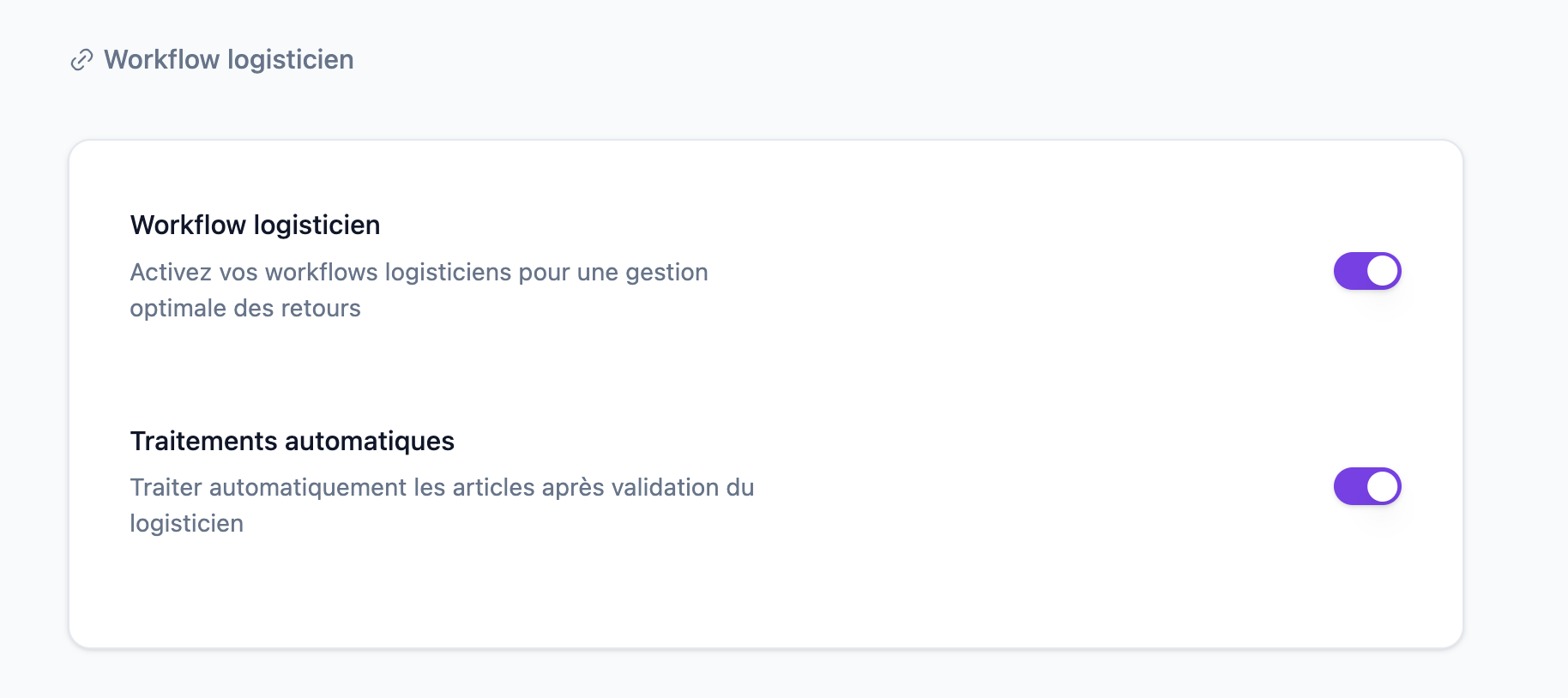Click the purple track of the Workflow logisticien switch
This screenshot has width=1568, height=698.
tap(1349, 271)
